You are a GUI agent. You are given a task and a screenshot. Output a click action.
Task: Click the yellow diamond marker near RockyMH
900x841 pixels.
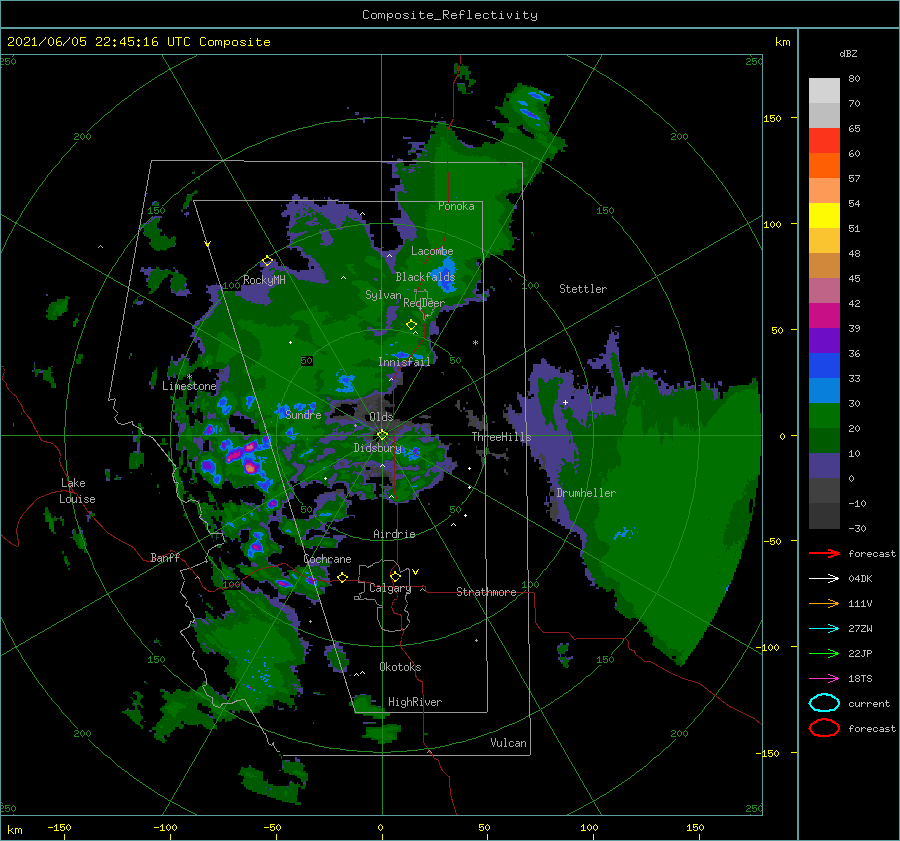point(267,261)
